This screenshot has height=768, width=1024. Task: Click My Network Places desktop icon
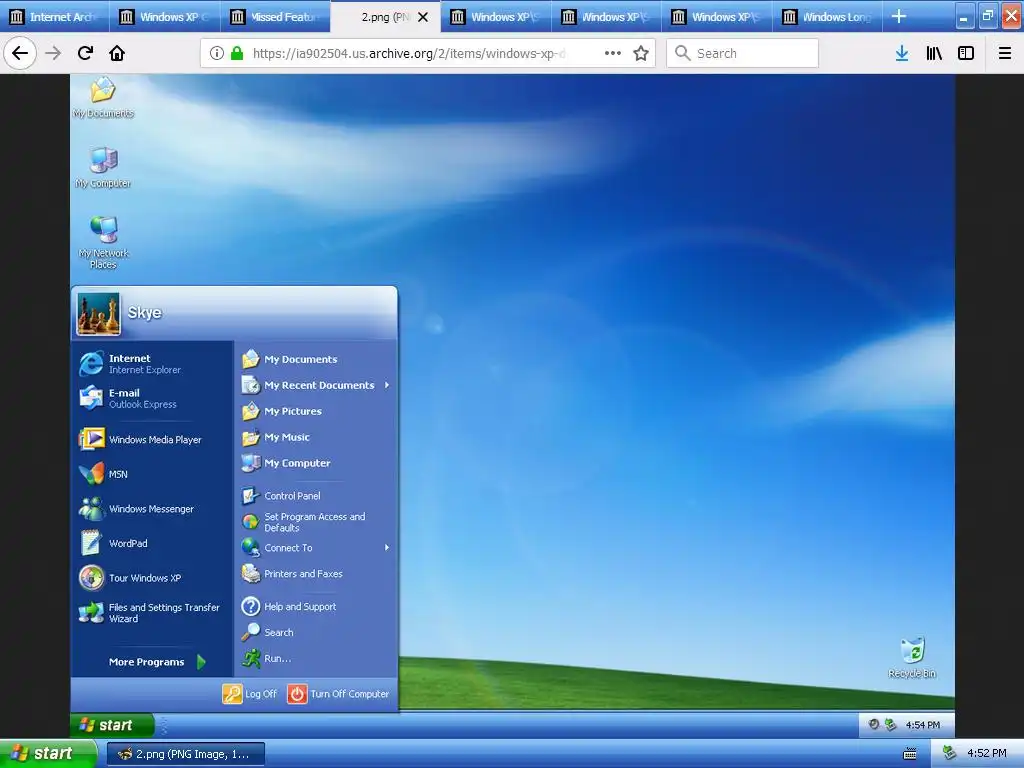[103, 242]
